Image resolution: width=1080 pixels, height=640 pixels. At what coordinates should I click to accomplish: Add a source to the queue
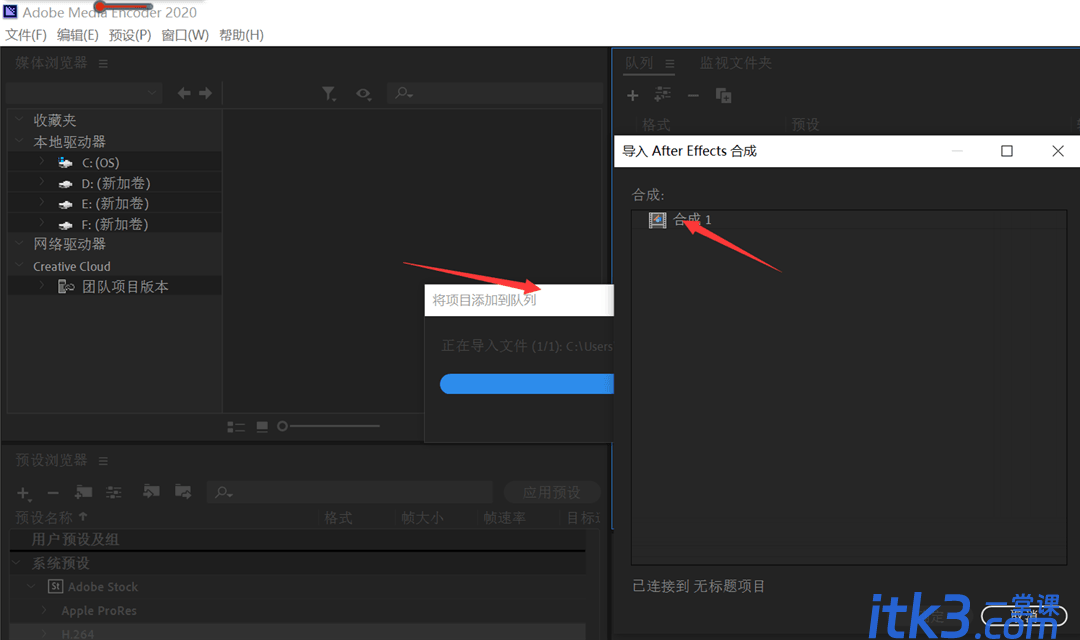point(633,96)
